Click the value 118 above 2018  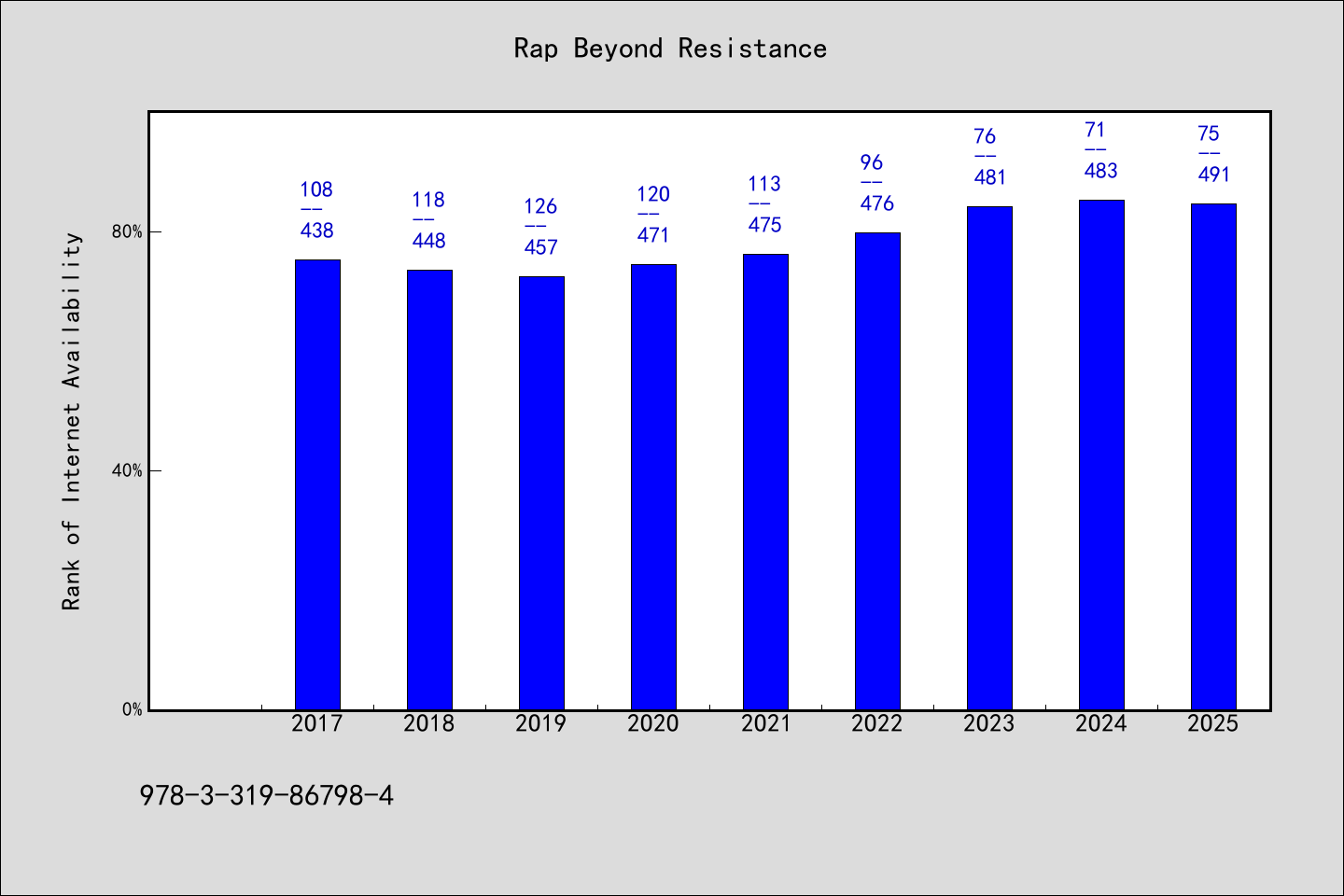[x=428, y=200]
